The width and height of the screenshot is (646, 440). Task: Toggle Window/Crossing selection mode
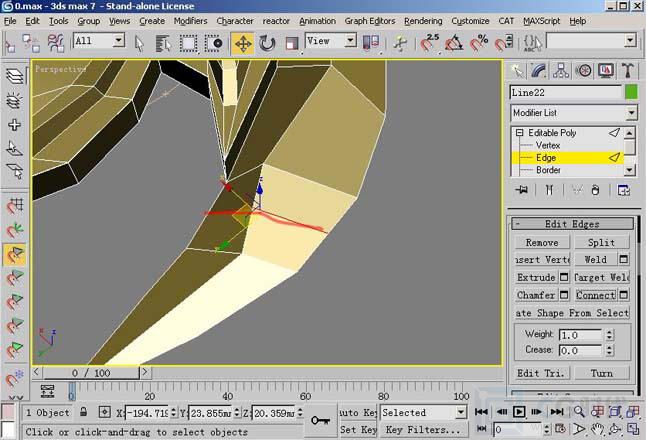pos(213,43)
